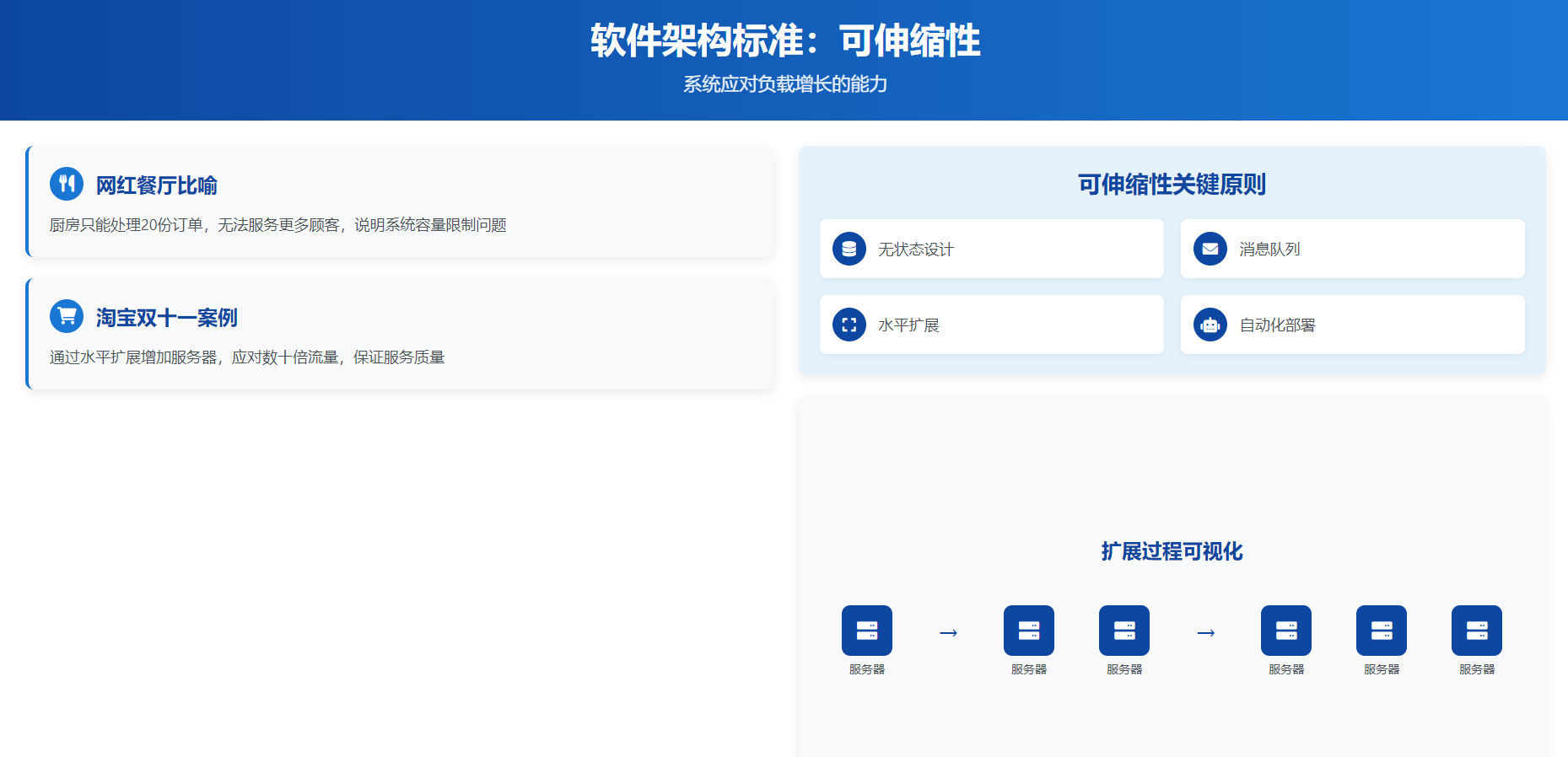This screenshot has width=1568, height=757.
Task: Click the single server icon before first arrow
Action: point(867,631)
